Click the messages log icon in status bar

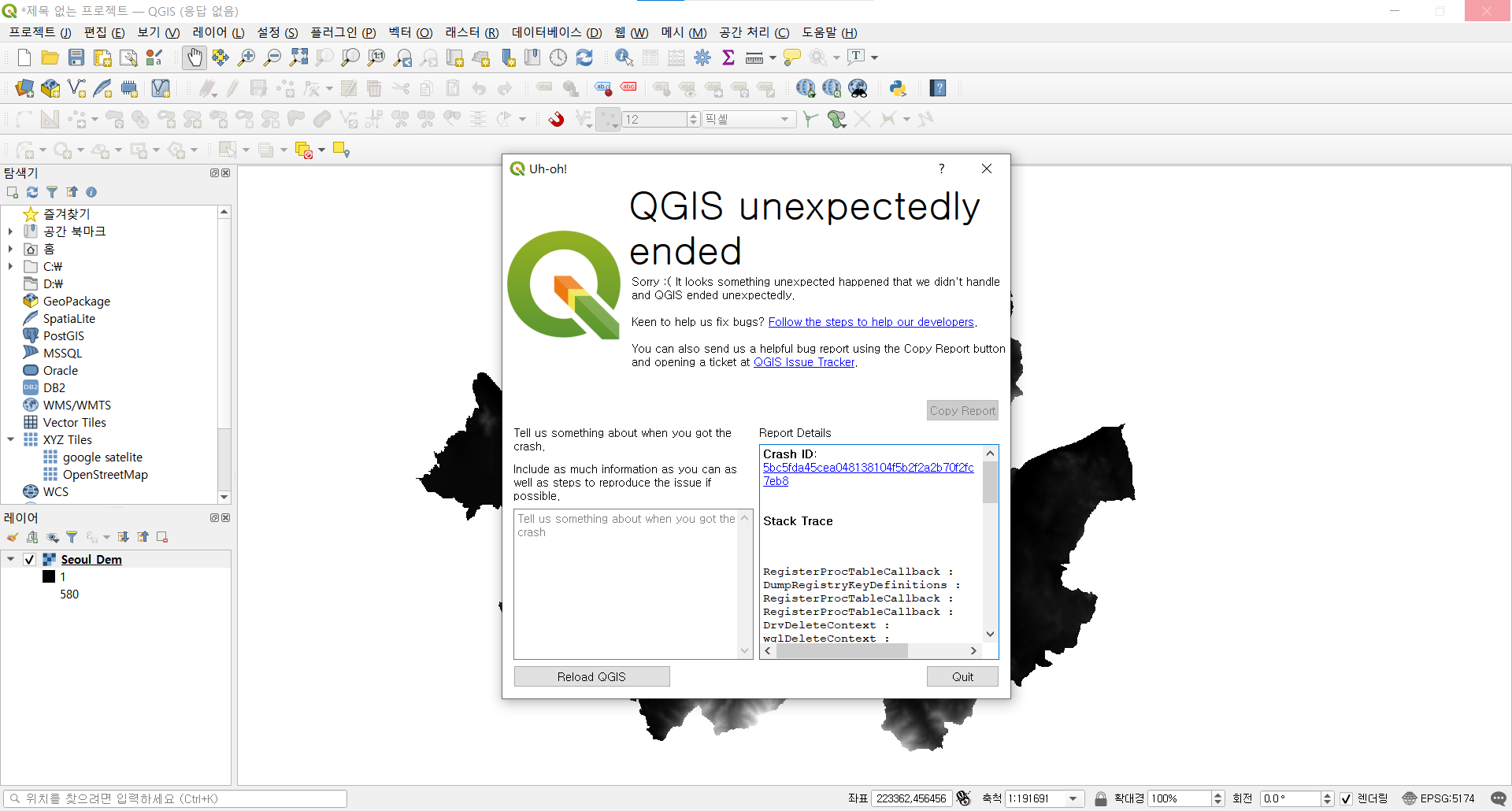click(1499, 798)
